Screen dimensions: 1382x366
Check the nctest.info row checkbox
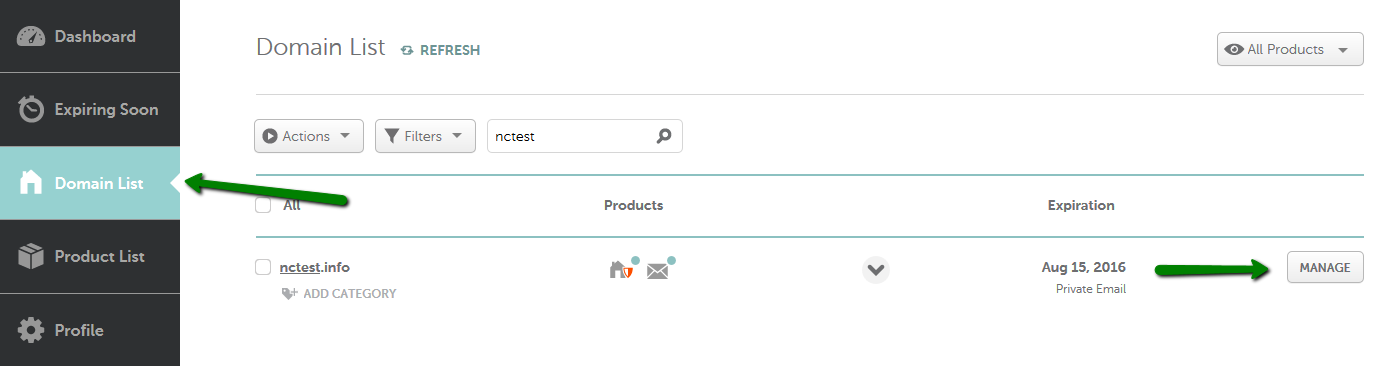[x=263, y=267]
